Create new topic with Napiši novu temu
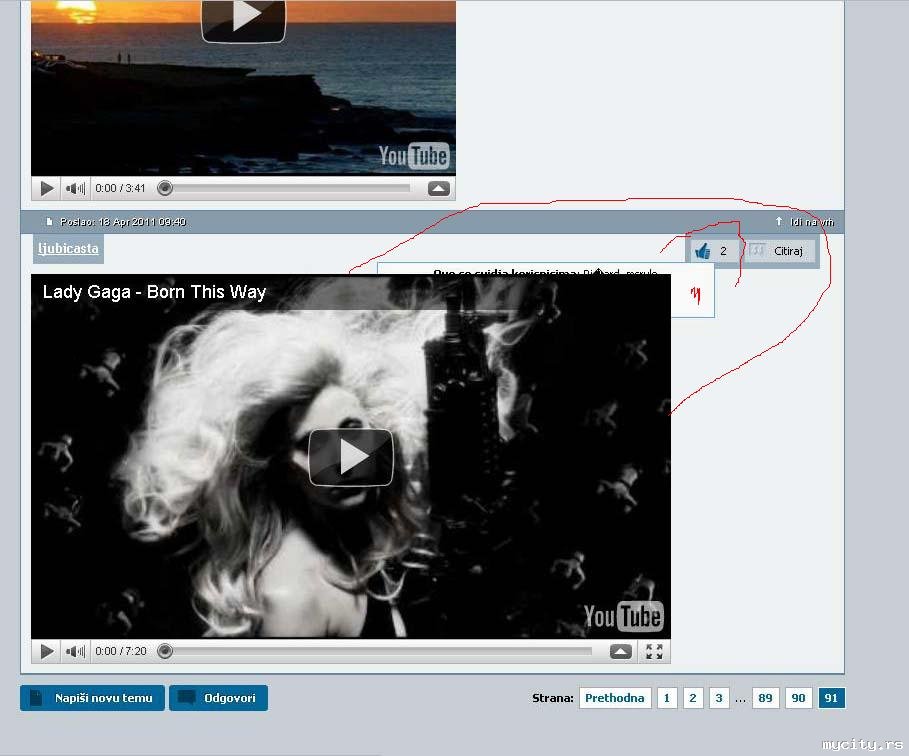The image size is (909, 756). (92, 698)
